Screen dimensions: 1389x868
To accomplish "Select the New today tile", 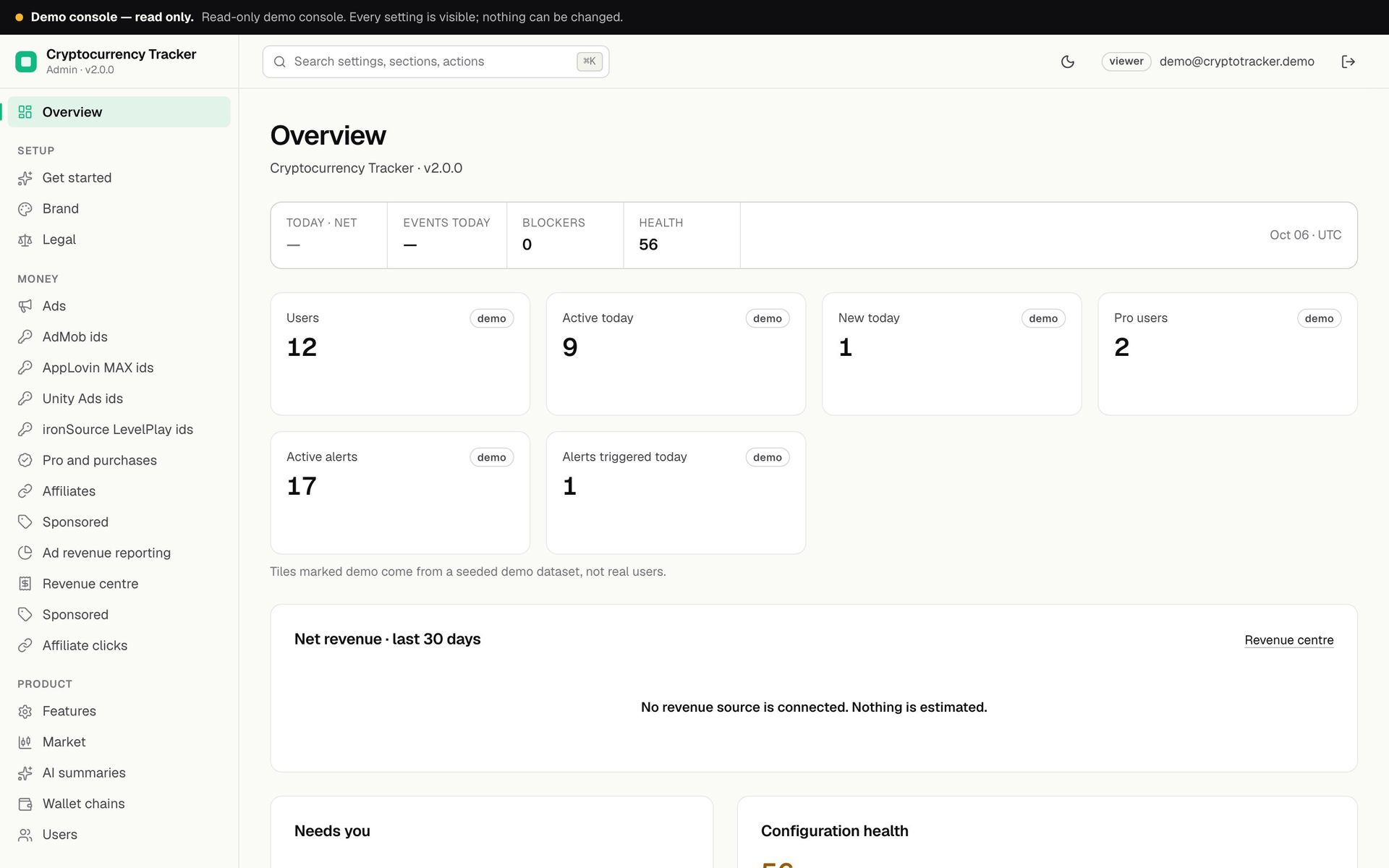I will tap(951, 354).
